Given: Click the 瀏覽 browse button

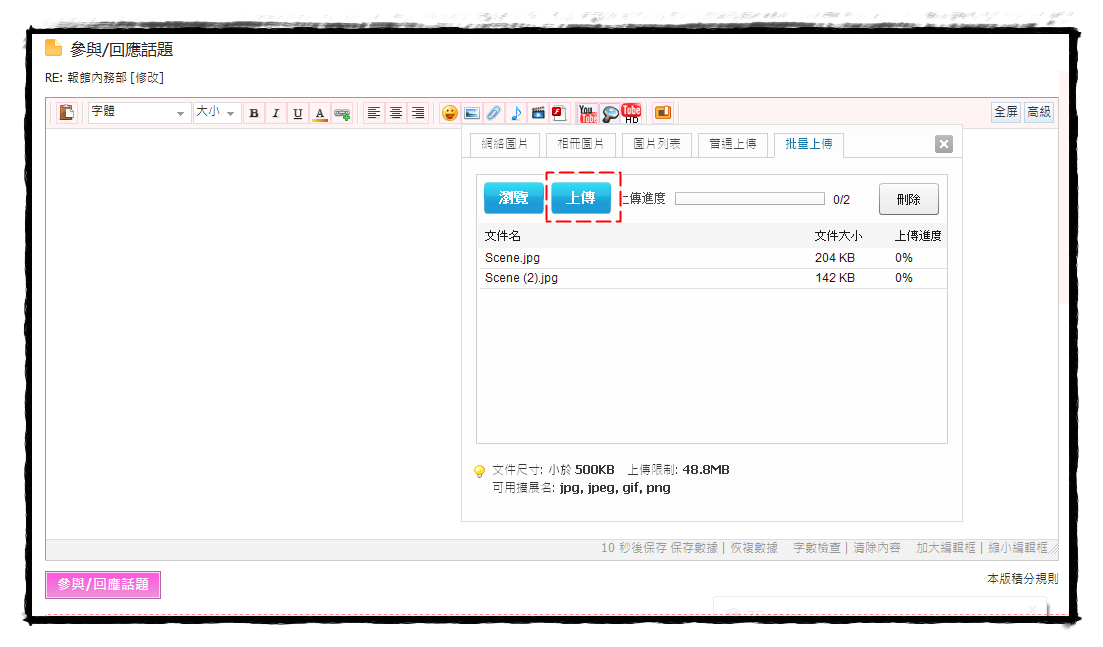Looking at the screenshot, I should [513, 198].
